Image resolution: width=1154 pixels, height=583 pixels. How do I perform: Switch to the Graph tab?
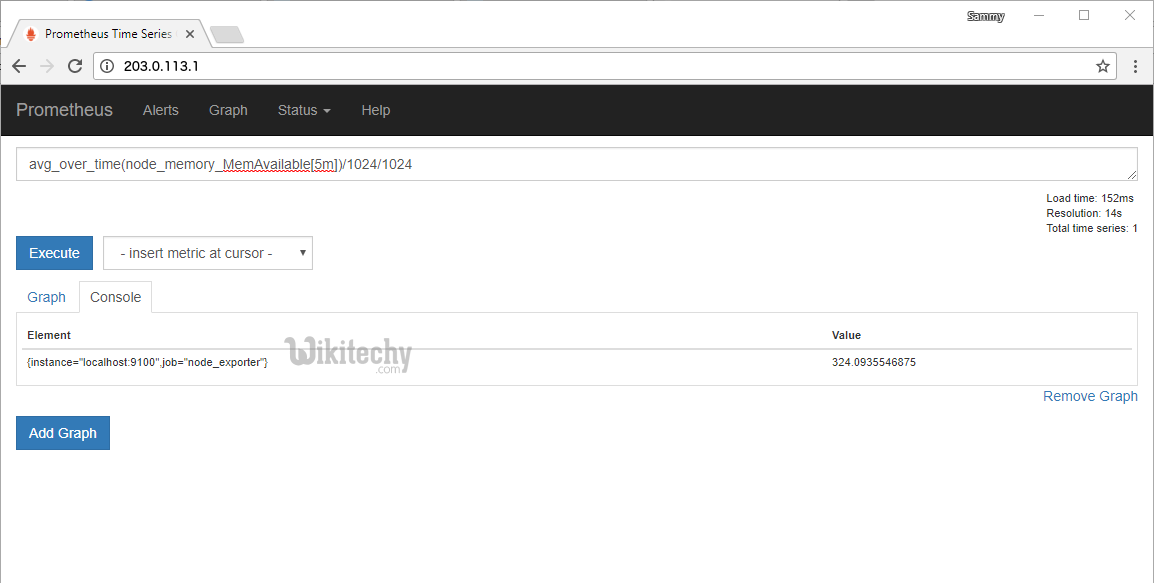click(x=46, y=297)
